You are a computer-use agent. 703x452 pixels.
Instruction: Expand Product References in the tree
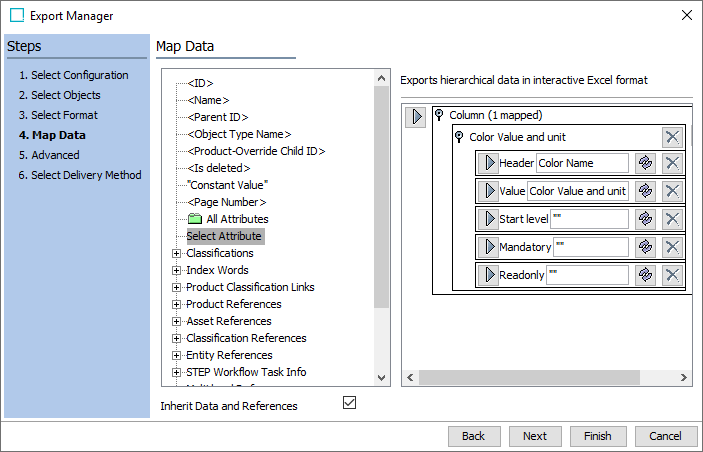point(177,305)
